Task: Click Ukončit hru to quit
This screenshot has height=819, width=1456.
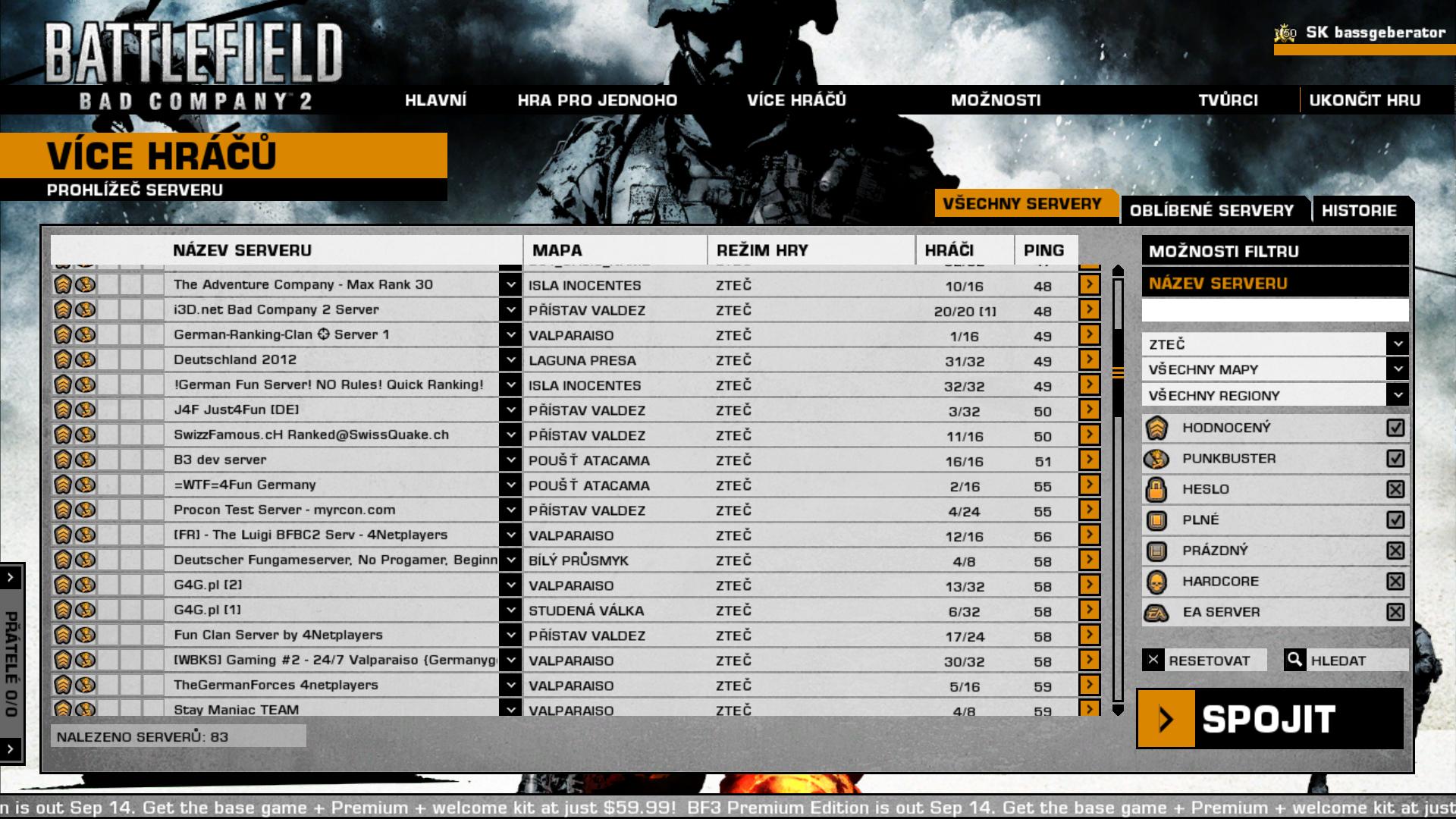Action: (x=1365, y=100)
